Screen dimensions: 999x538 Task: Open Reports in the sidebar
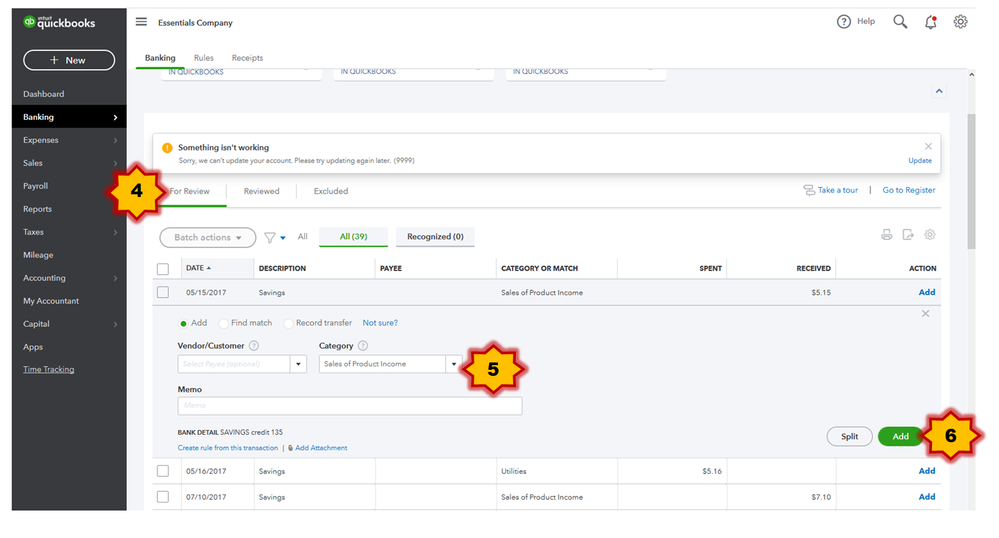tap(38, 209)
